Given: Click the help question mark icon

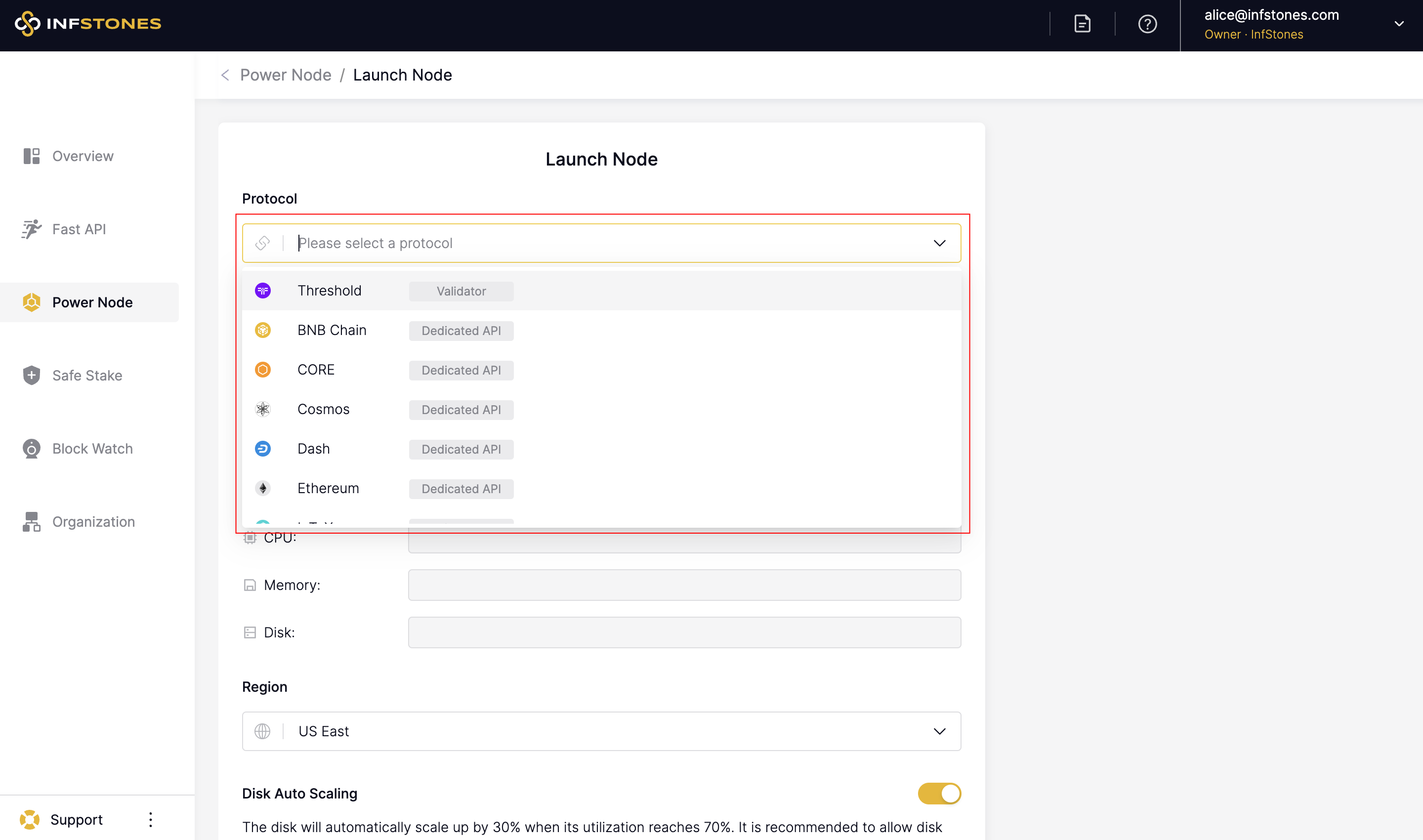Looking at the screenshot, I should 1147,24.
